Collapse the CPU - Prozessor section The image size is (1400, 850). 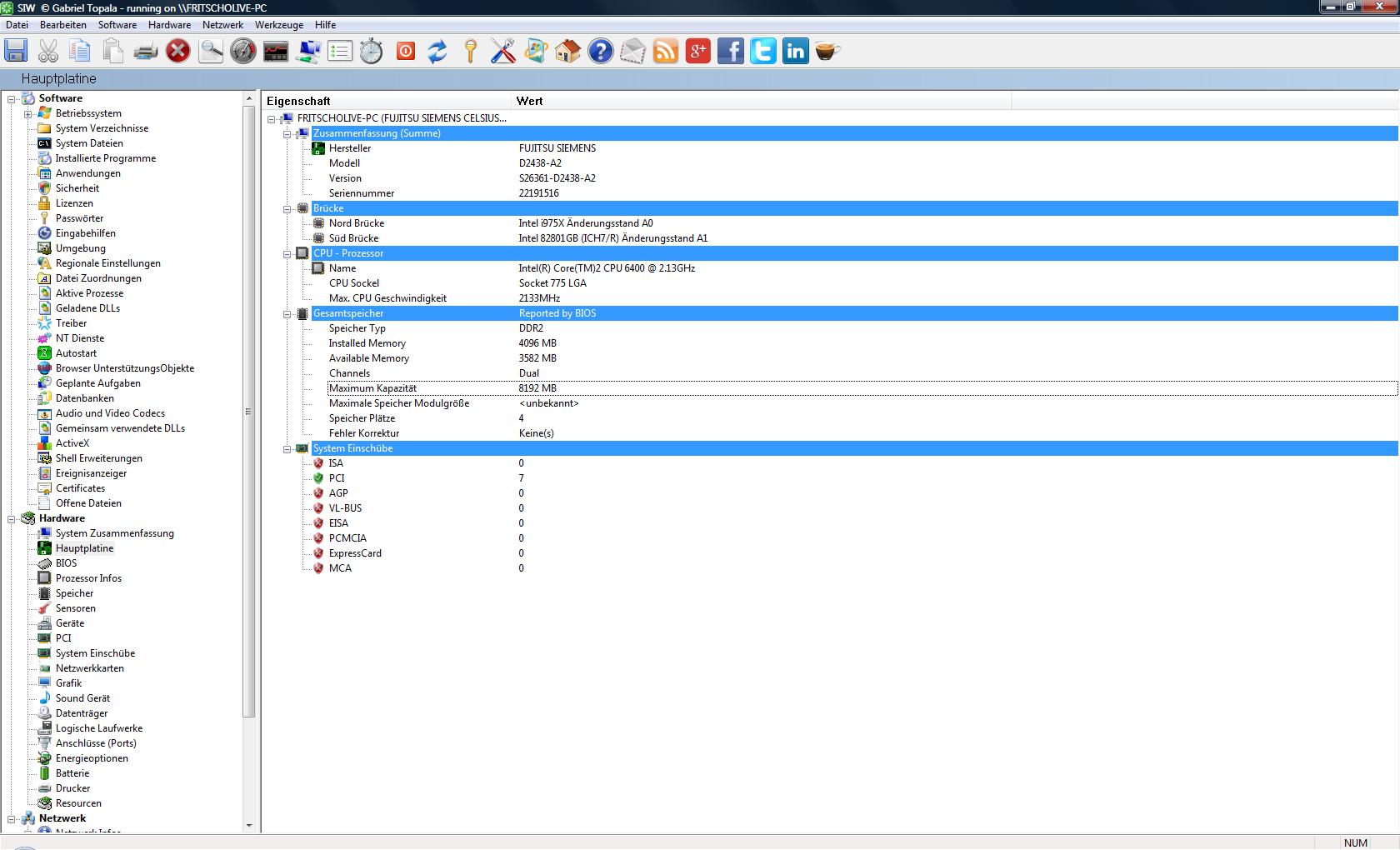287,253
